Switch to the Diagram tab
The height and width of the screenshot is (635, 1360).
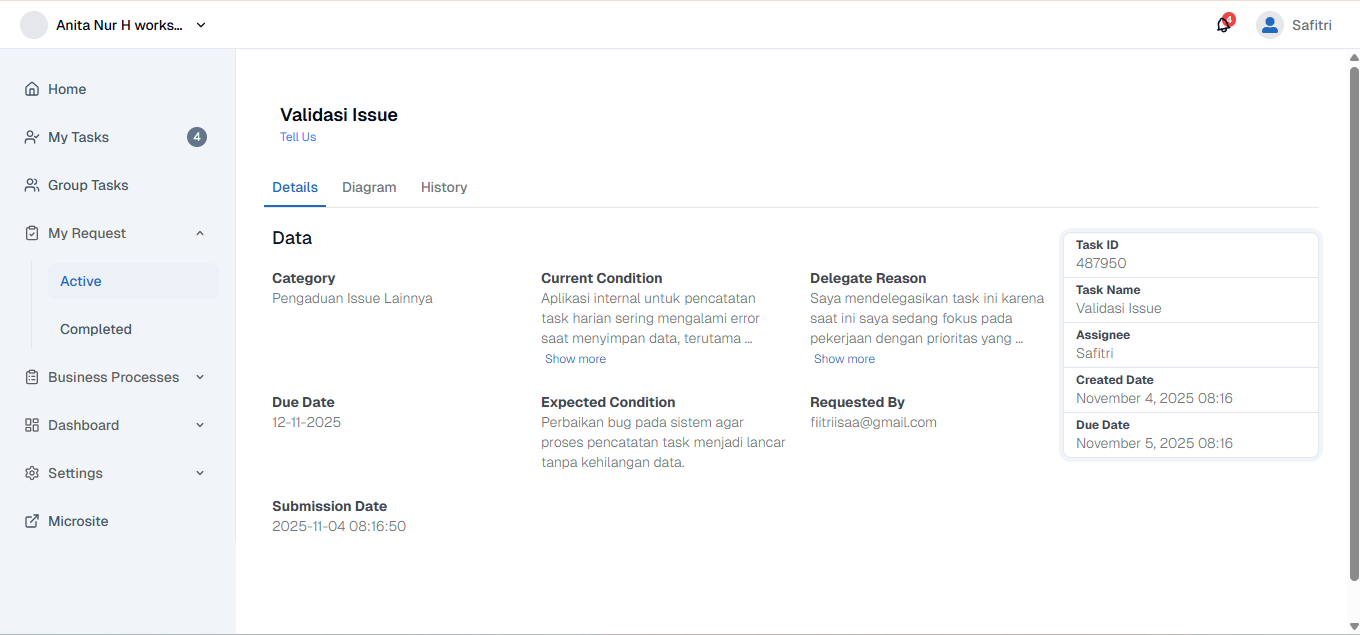point(369,187)
